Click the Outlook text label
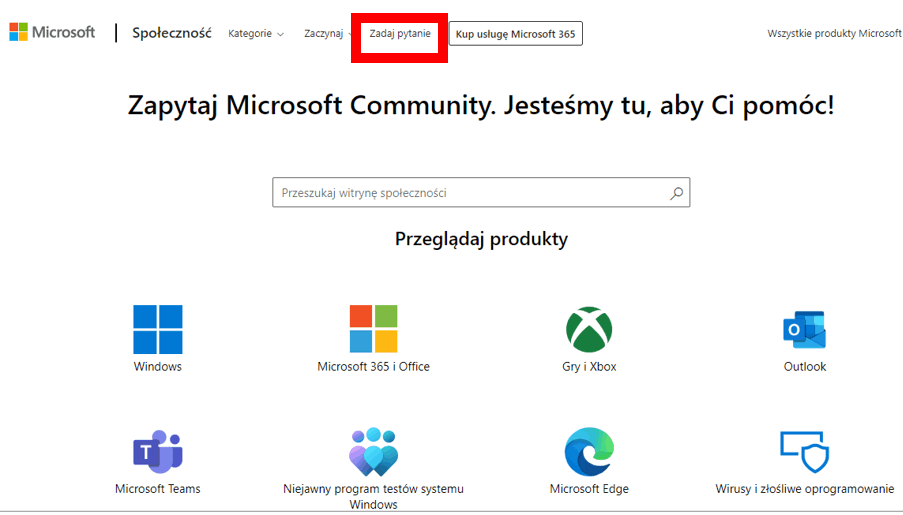Screen dimensions: 903x515 pyautogui.click(x=805, y=366)
